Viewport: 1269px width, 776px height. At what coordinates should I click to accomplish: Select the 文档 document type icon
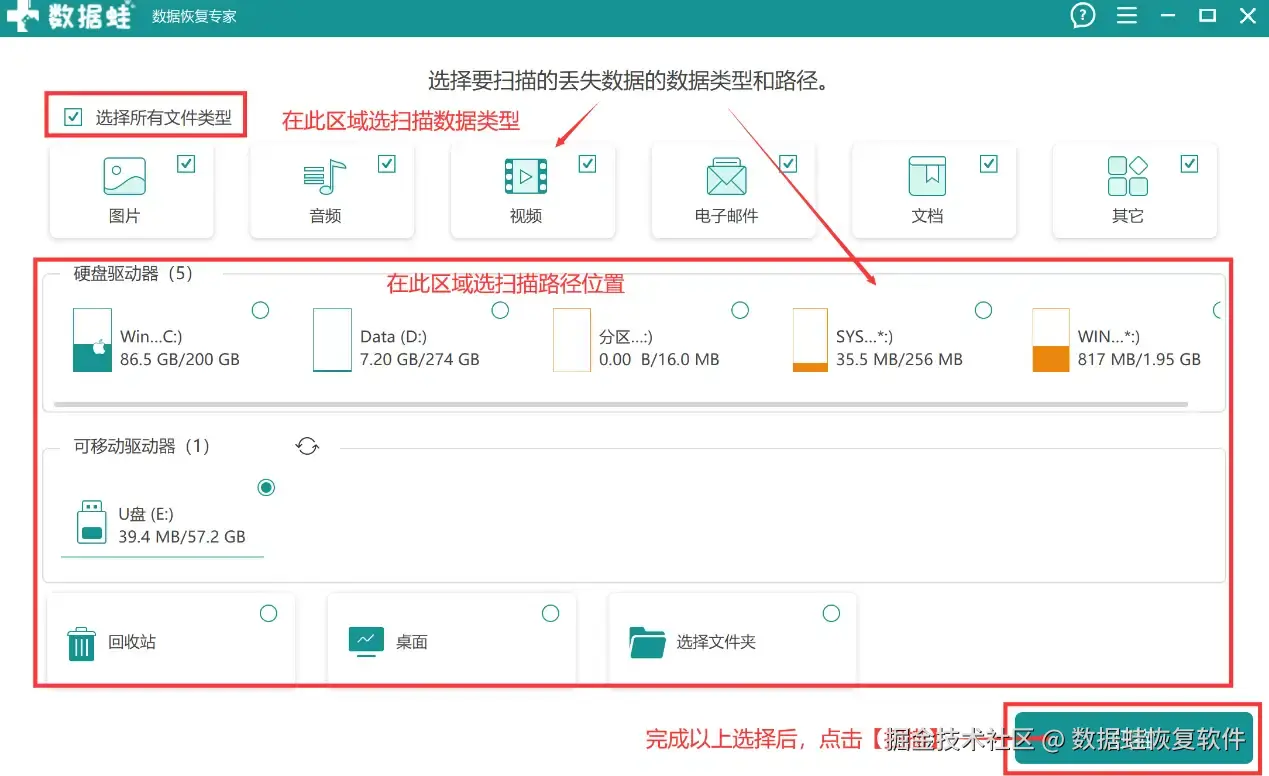(927, 176)
